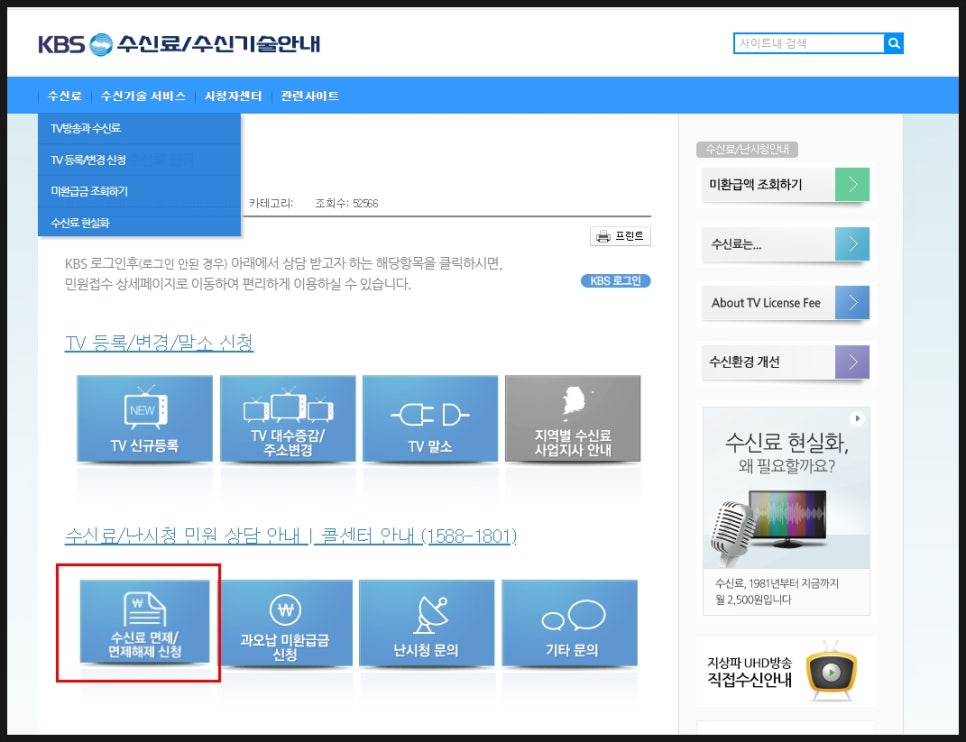This screenshot has height=742, width=966.
Task: Open 수신료/난시청 민원 상담 안내 link
Action: (183, 536)
